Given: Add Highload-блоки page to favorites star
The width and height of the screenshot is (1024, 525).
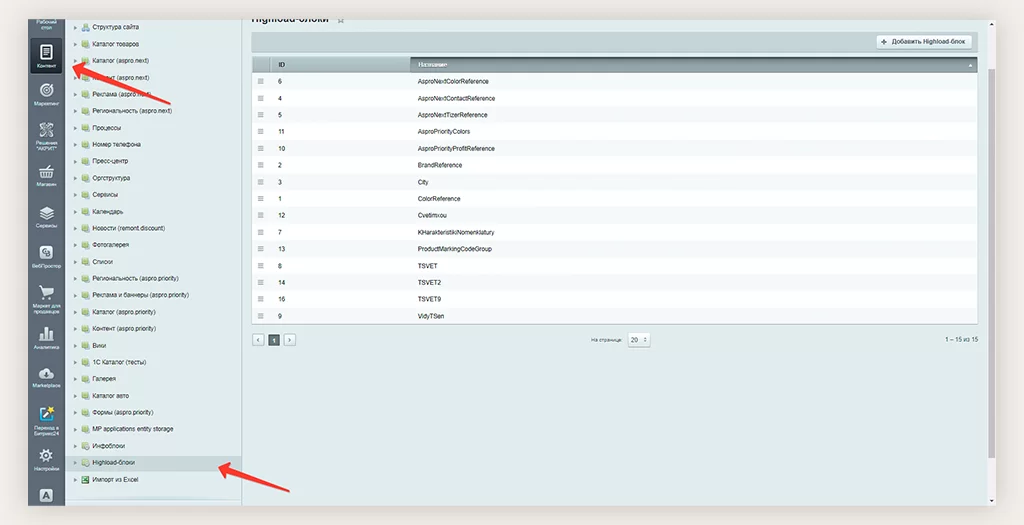Looking at the screenshot, I should coord(341,19).
